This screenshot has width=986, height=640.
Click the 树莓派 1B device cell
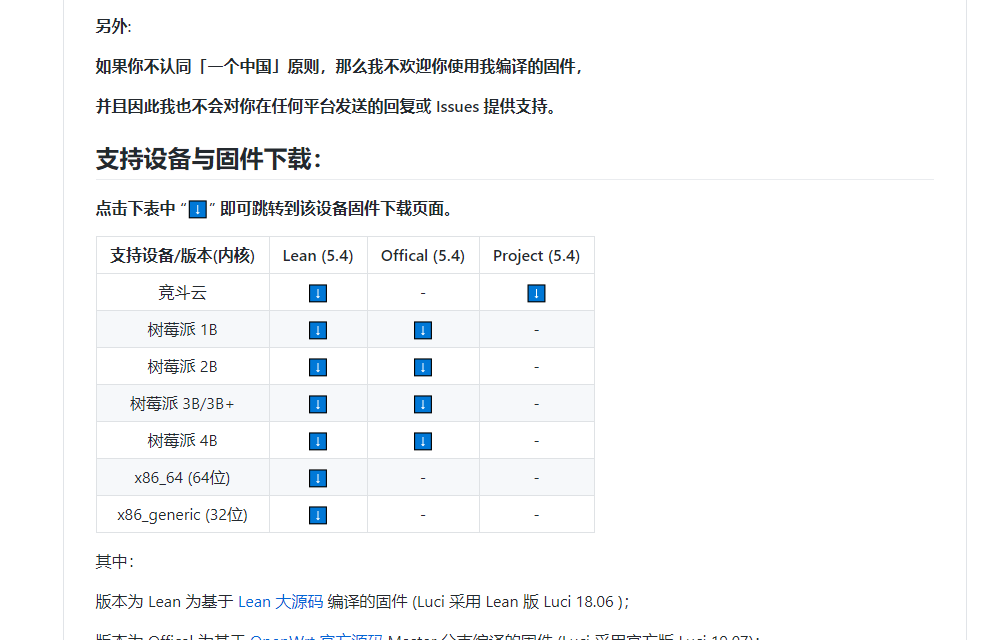[182, 329]
